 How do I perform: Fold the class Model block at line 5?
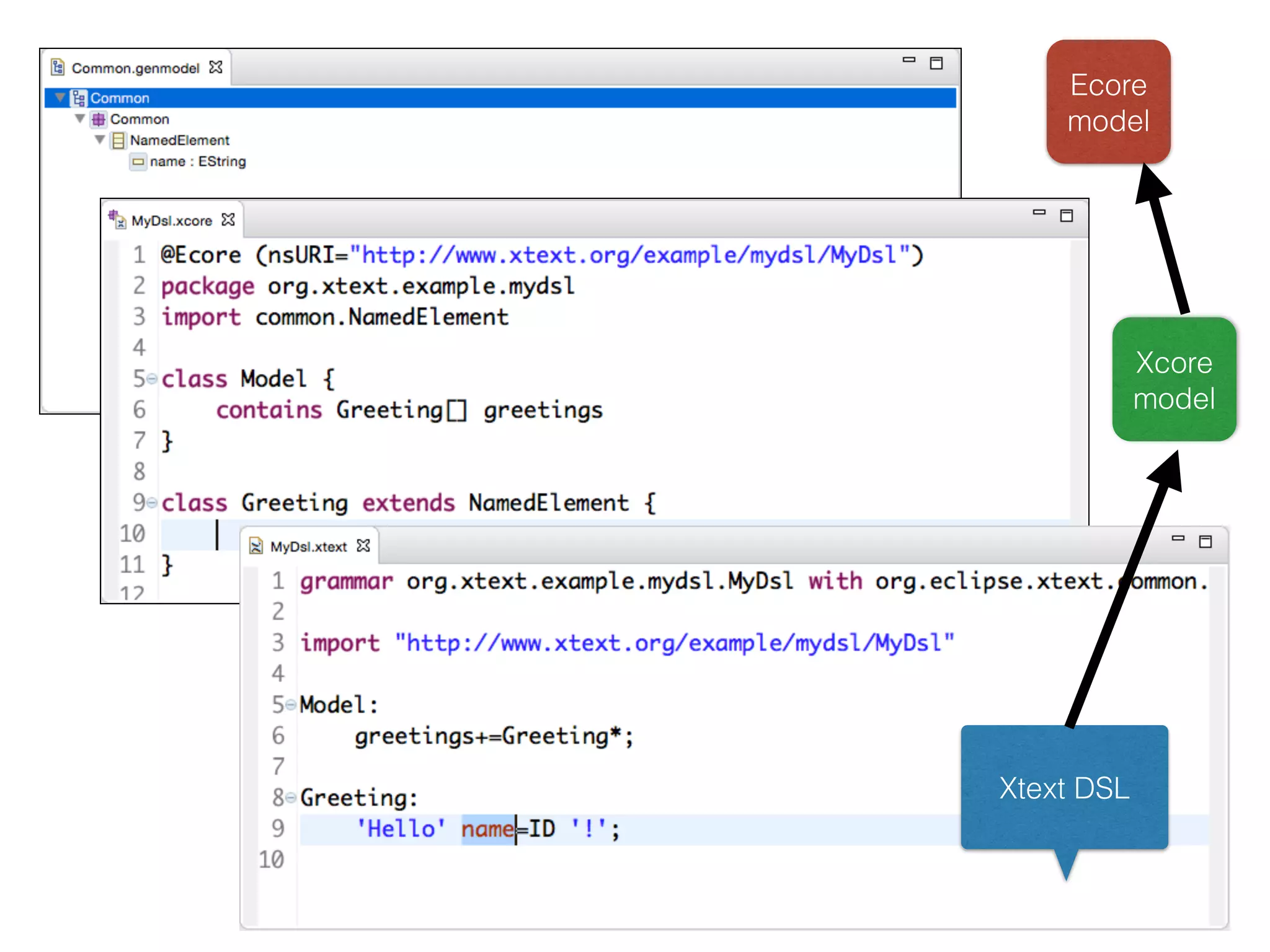[x=152, y=378]
